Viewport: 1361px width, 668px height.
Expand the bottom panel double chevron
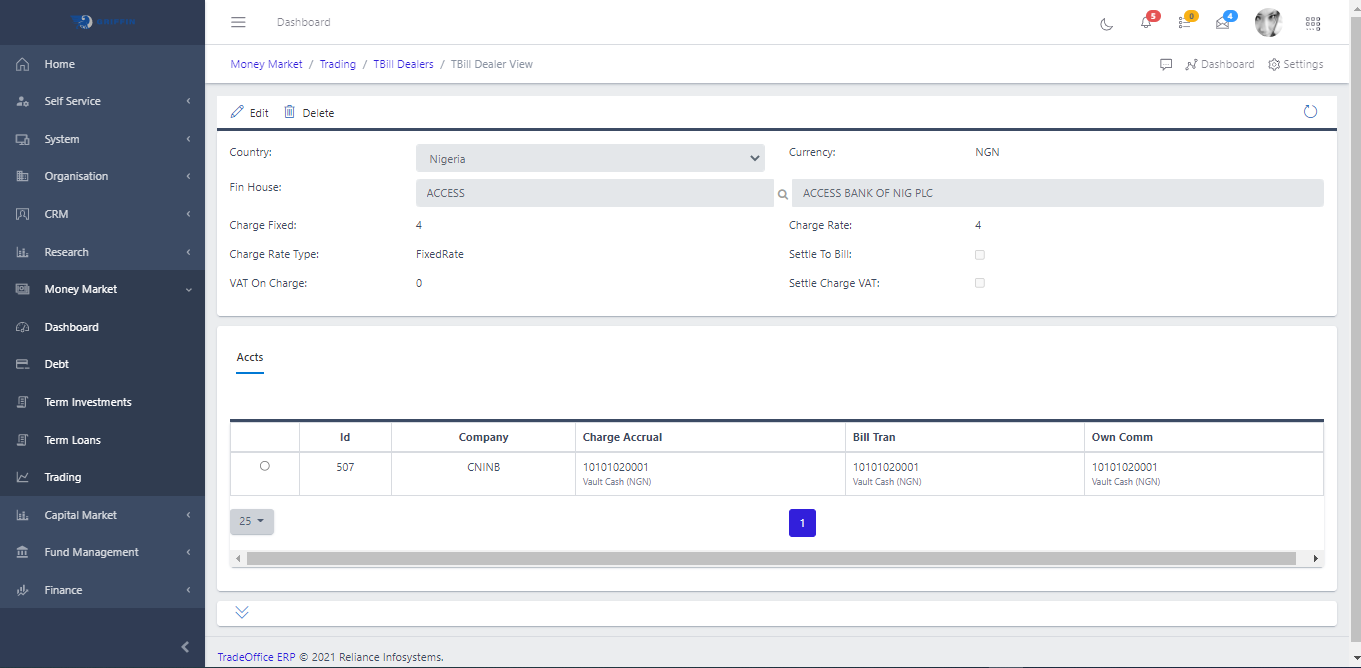tap(241, 612)
